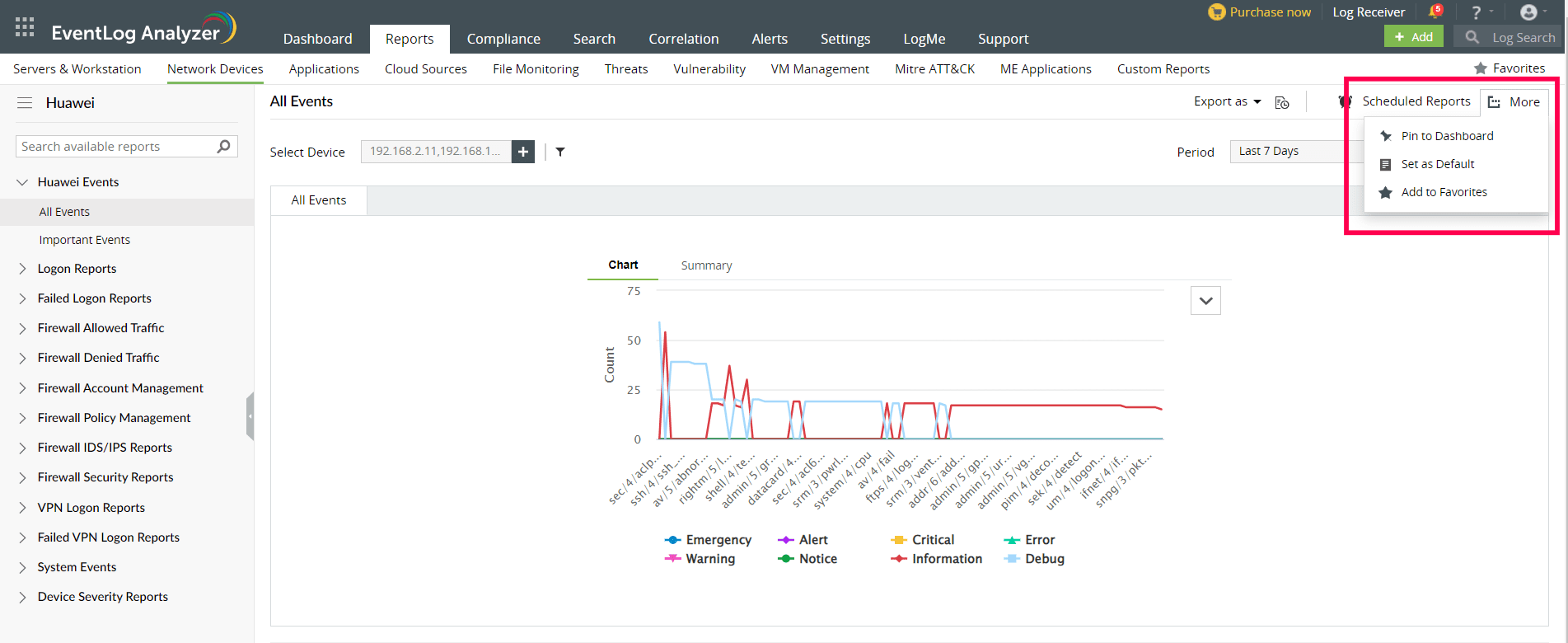Toggle the Debug legend series
Image resolution: width=1568 pixels, height=643 pixels.
click(1034, 559)
